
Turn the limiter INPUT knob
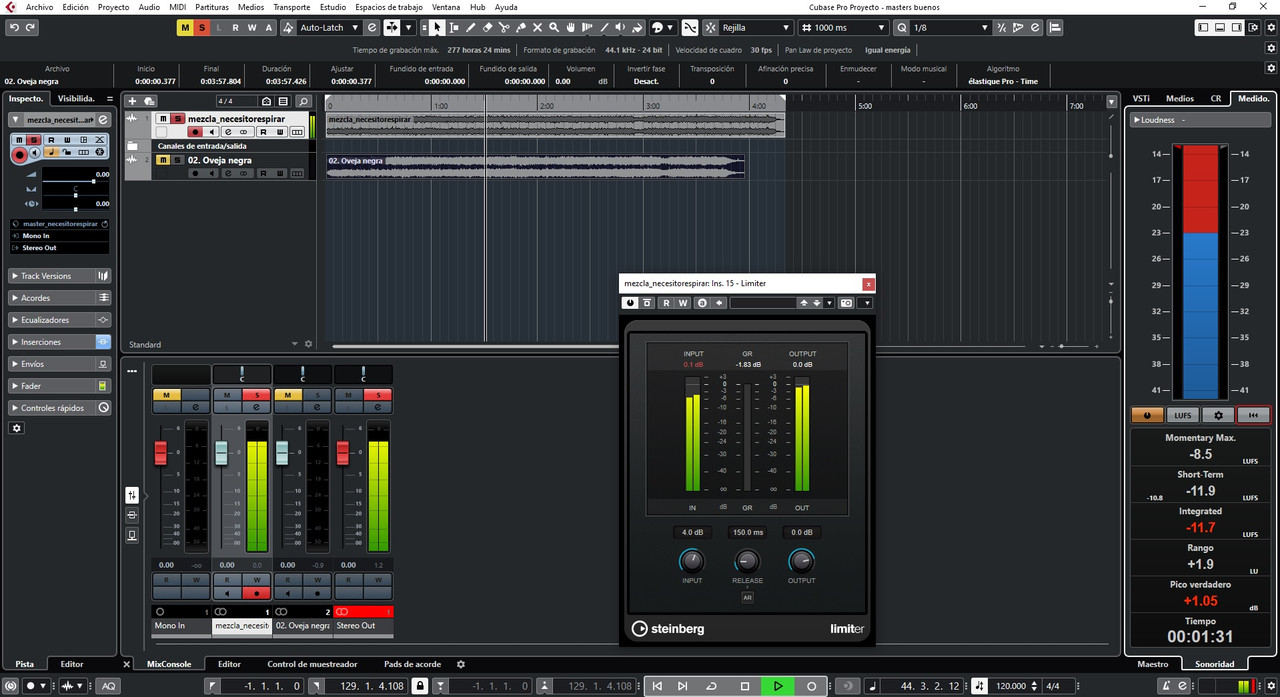(691, 561)
